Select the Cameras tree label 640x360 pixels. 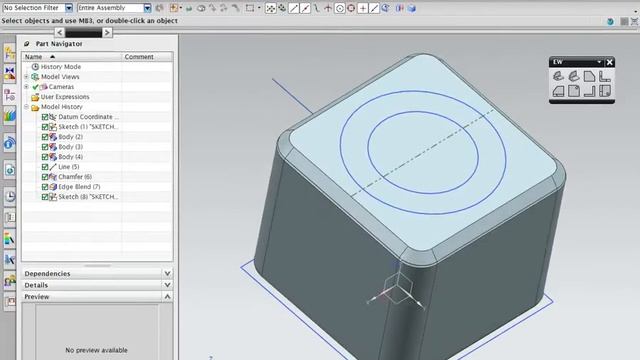[x=61, y=87]
